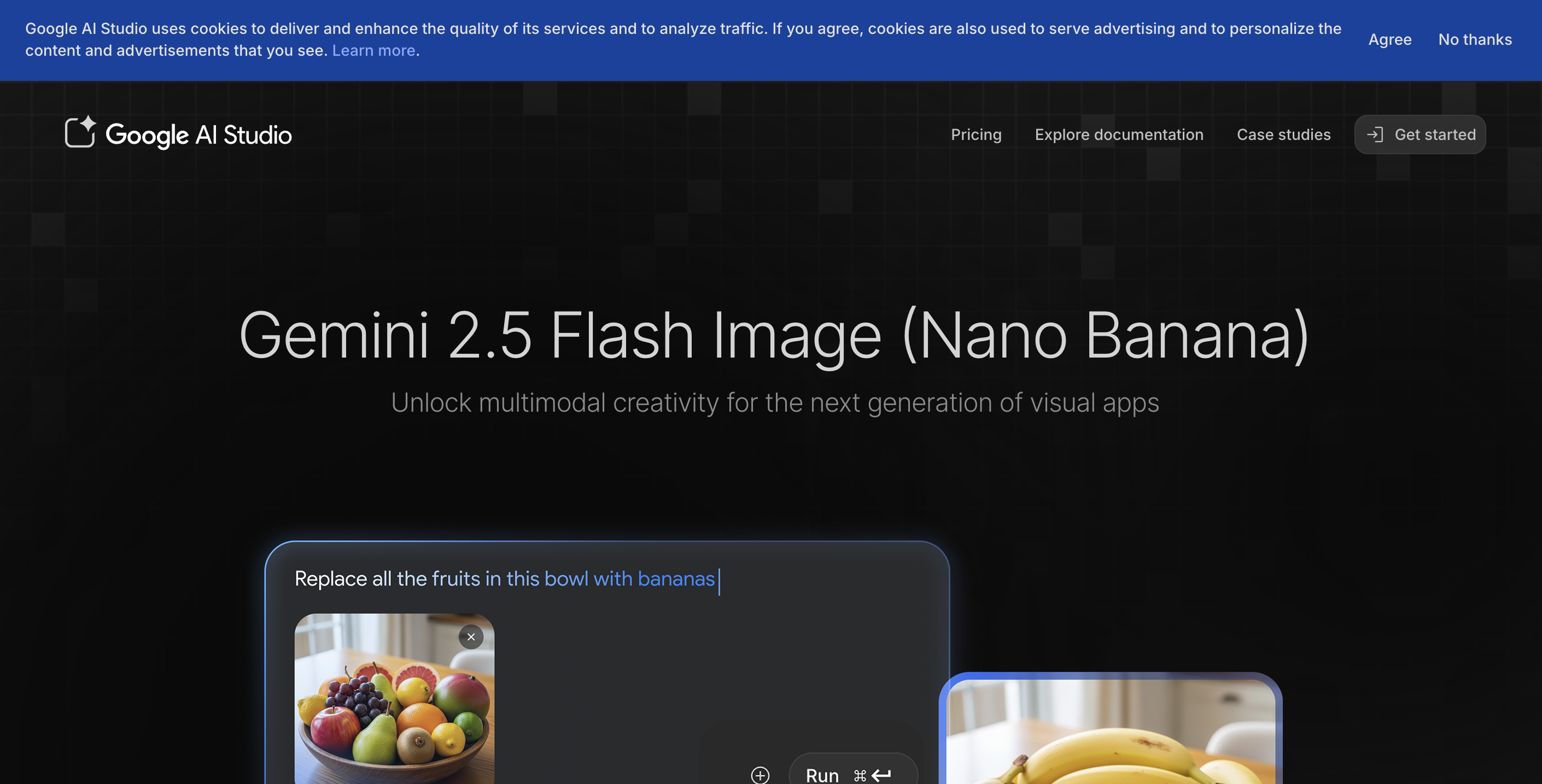Agree to the cookie notice
Screen dimensions: 1542x784
pyautogui.click(x=1389, y=39)
